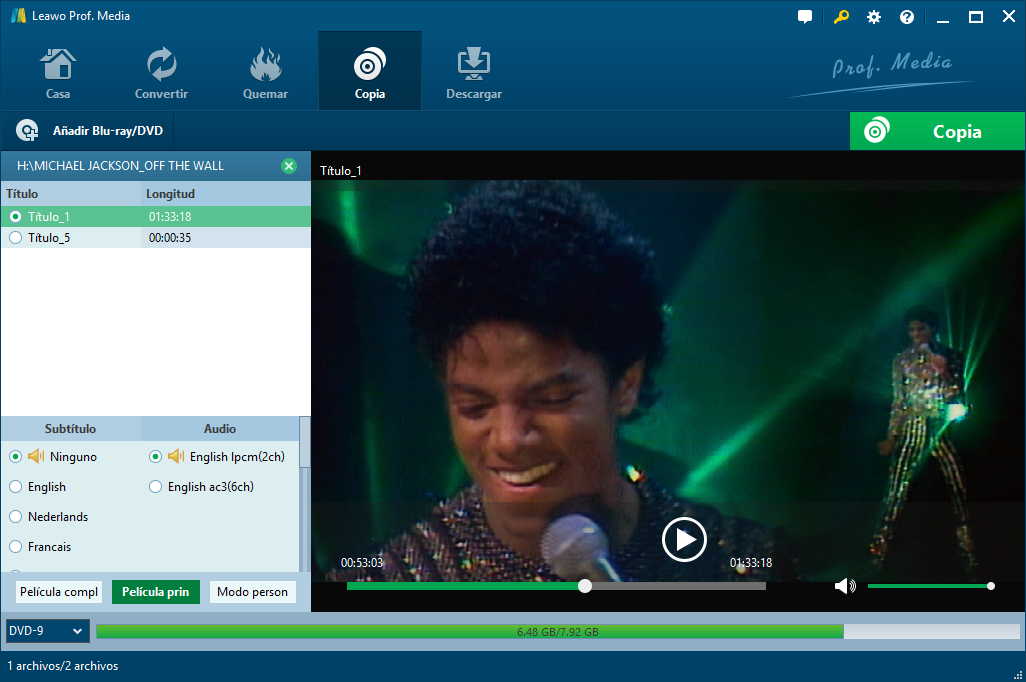This screenshot has width=1026, height=682.
Task: Click the 01:33:18 total time in the player
Action: coord(751,563)
